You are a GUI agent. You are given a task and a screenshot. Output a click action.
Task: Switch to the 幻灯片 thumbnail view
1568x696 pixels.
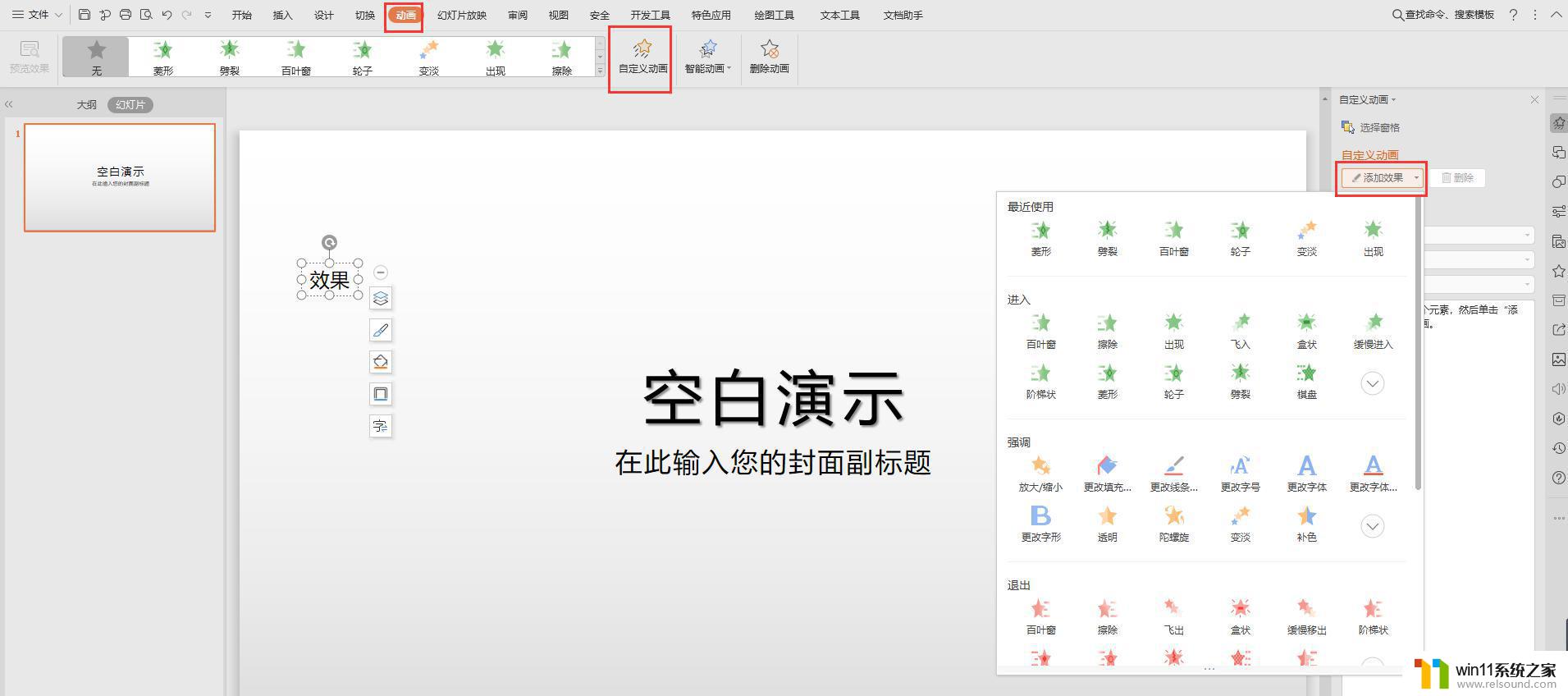130,104
